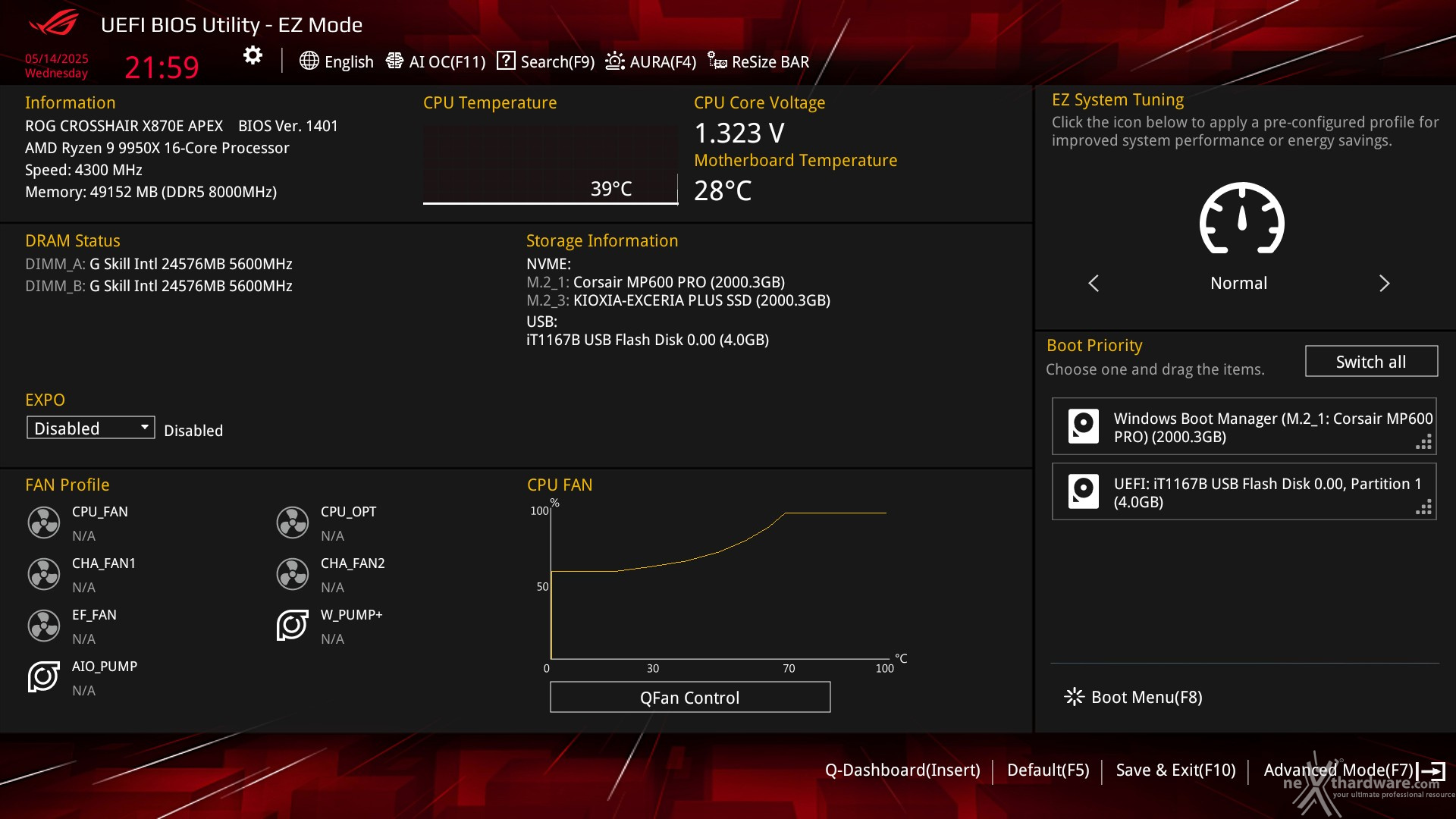Click the ROG logo
Viewport: 1456px width, 819px height.
pos(53,23)
